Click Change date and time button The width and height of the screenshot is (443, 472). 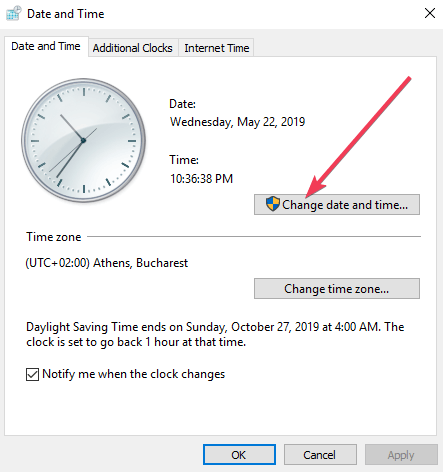[337, 204]
